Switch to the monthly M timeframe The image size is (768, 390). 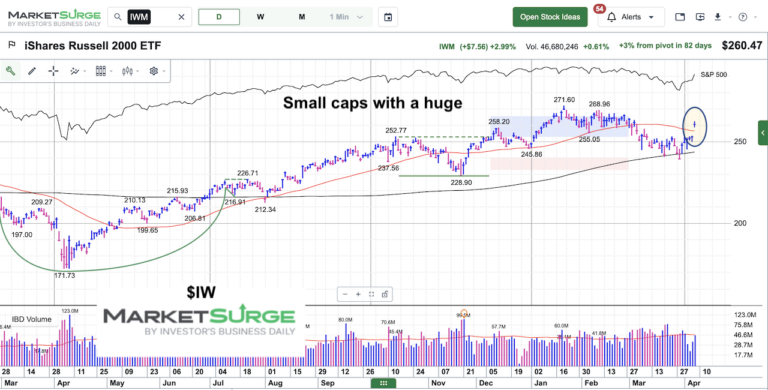pyautogui.click(x=302, y=17)
